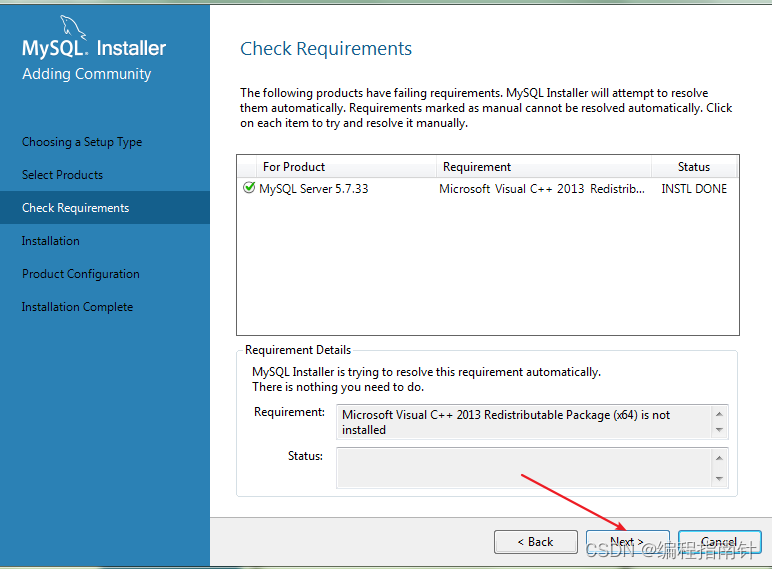Click the MySQL dolphin logo
Viewport: 772px width, 569px height.
[73, 27]
